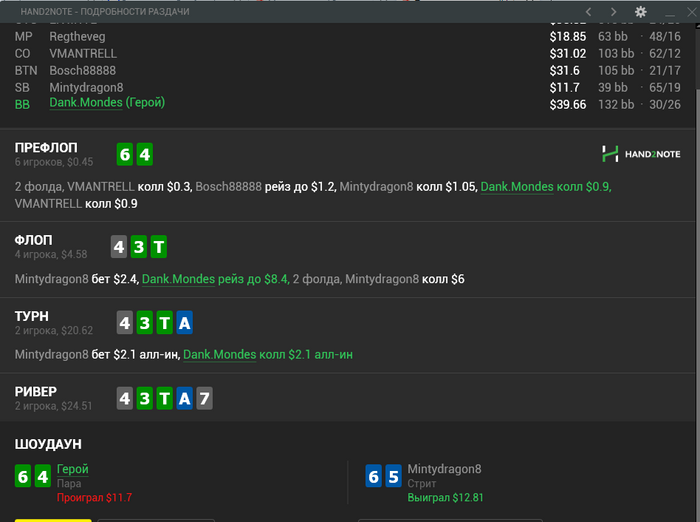Go to next hand with right arrow
The image size is (700, 522).
[x=614, y=12]
